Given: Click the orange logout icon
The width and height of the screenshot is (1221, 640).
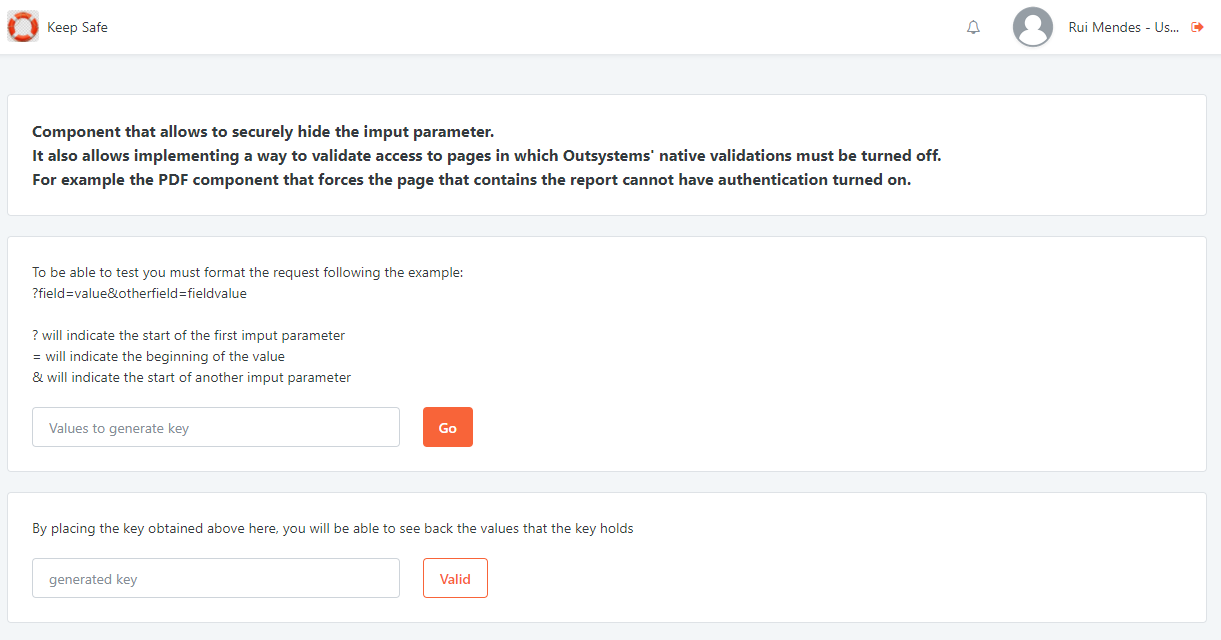Looking at the screenshot, I should [1198, 28].
